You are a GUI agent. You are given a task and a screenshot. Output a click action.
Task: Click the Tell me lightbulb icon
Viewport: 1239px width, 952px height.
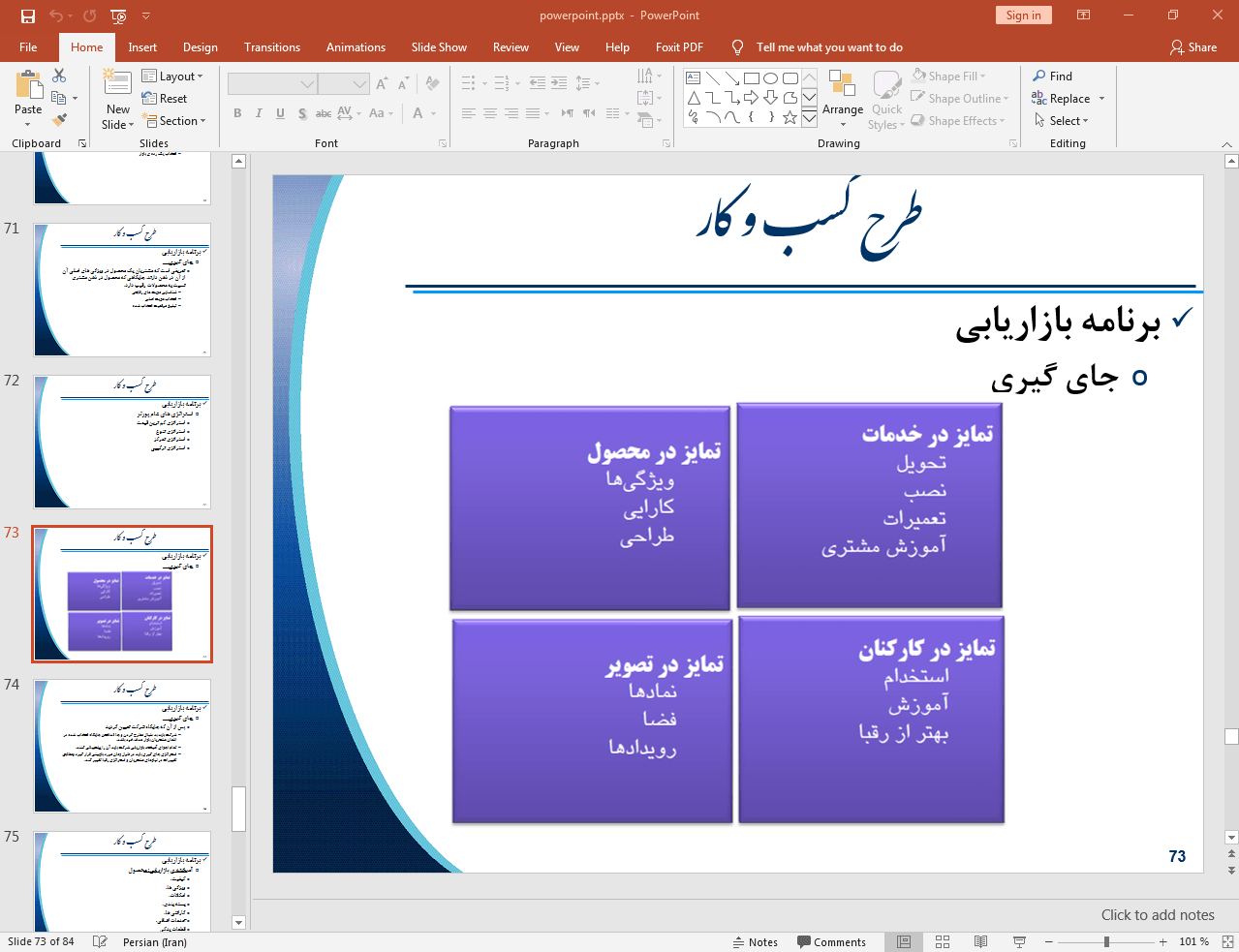point(738,46)
